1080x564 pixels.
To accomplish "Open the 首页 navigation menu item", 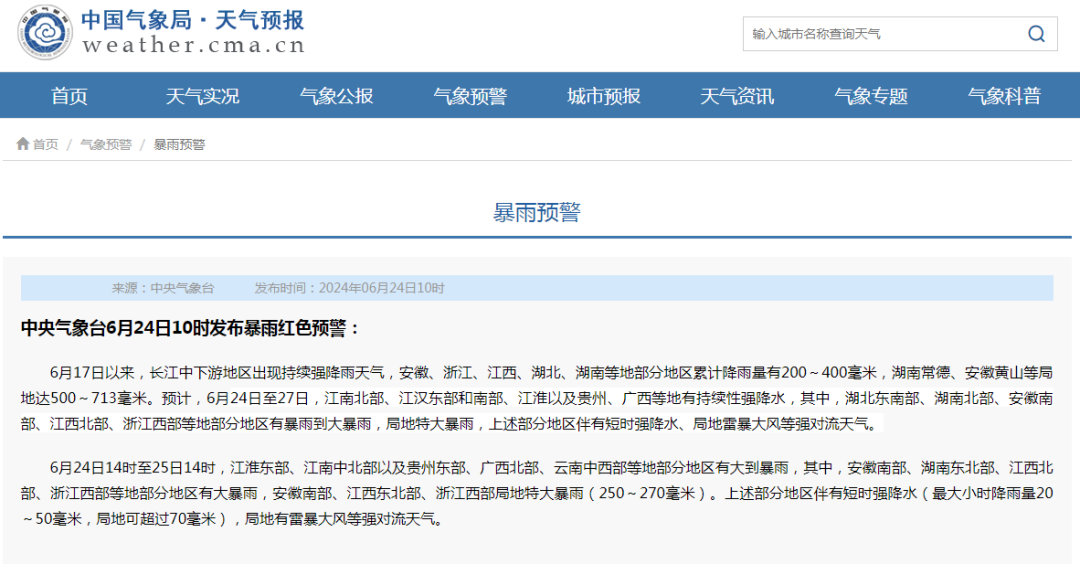I will [69, 96].
